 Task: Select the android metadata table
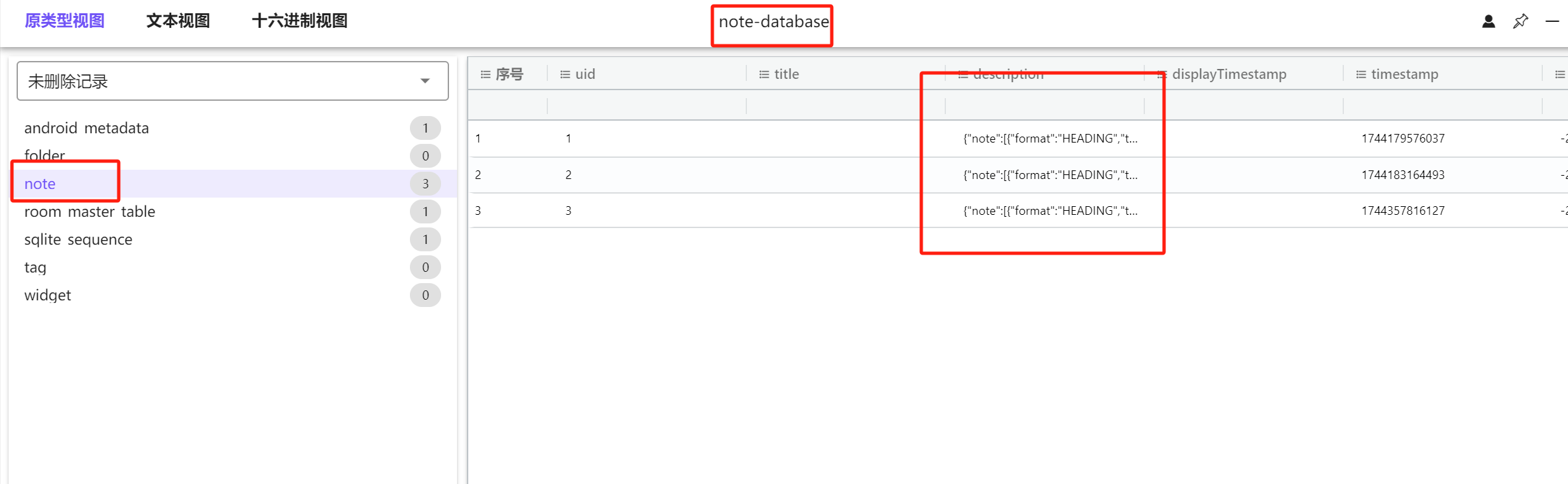tap(87, 128)
